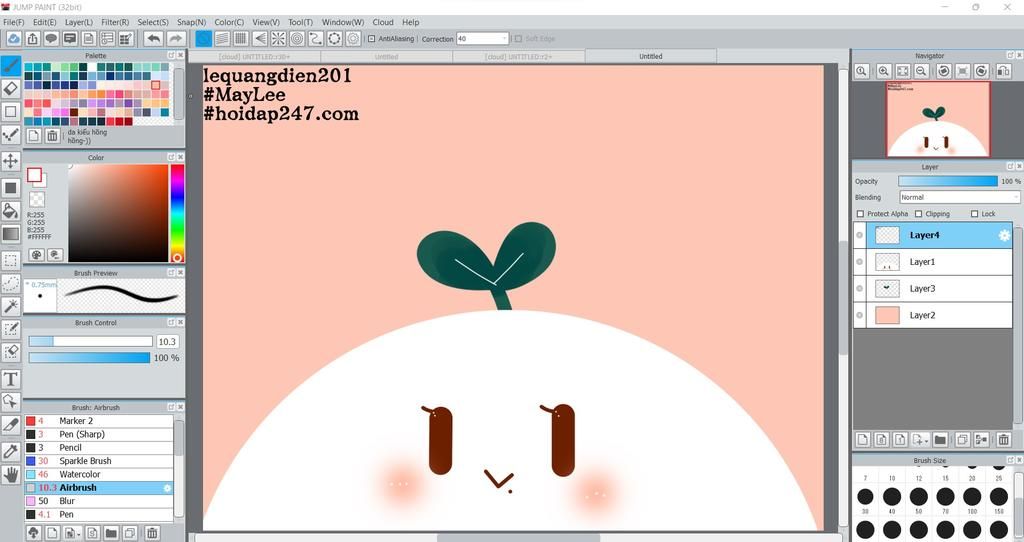
Task: Select the Pencil brush
Action: [99, 447]
